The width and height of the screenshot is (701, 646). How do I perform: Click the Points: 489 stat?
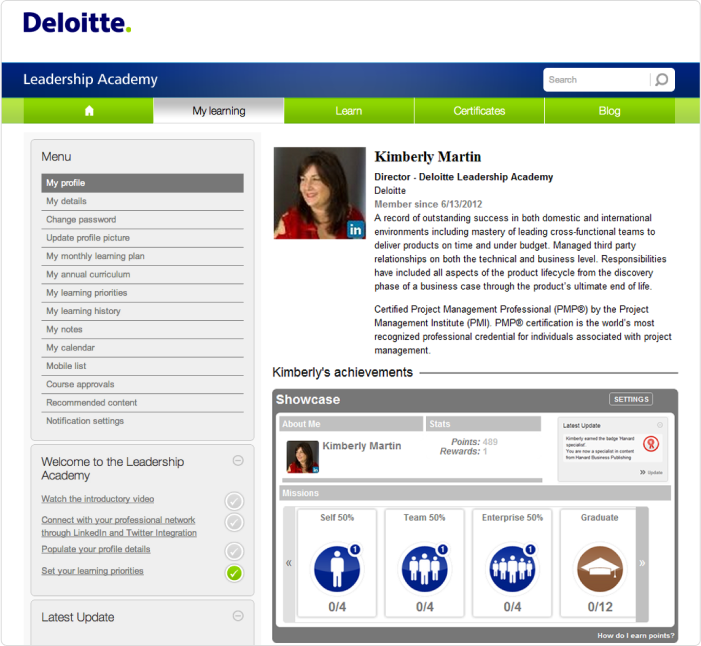(474, 442)
